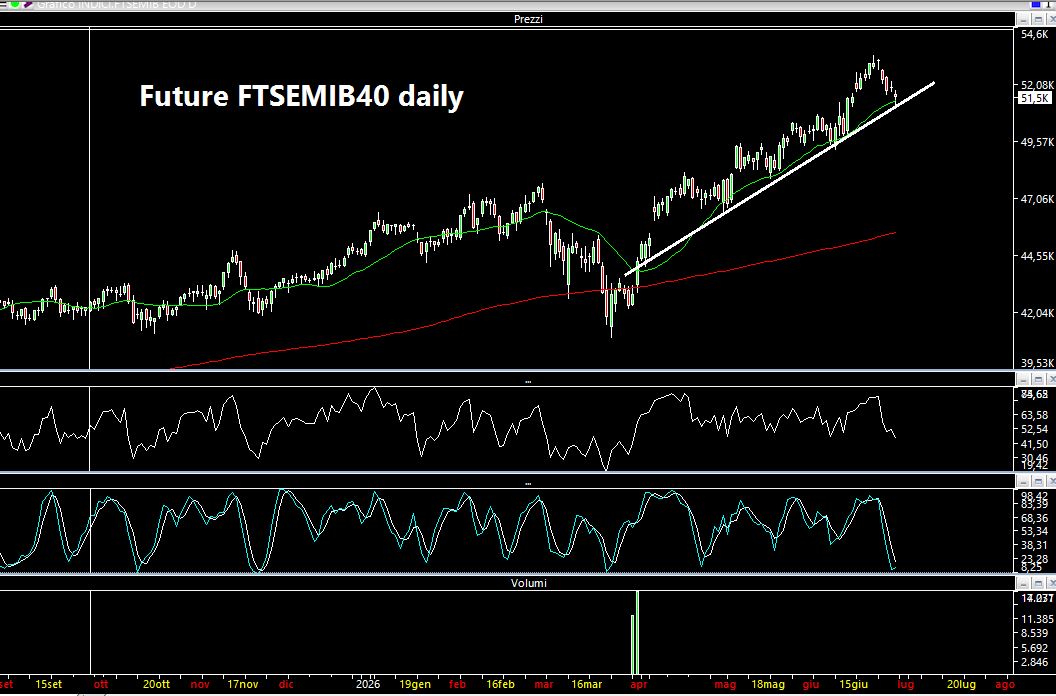Click the 38,31 stochastic scale value
Image resolution: width=1056 pixels, height=696 pixels.
(1034, 545)
